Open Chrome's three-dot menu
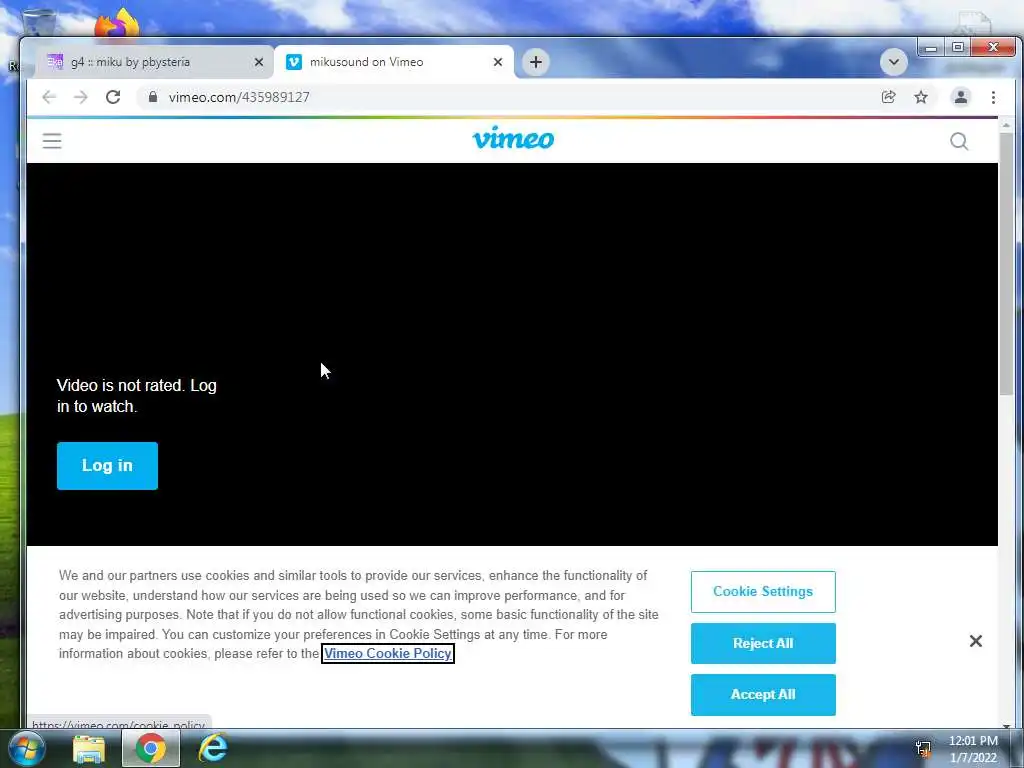Image resolution: width=1024 pixels, height=768 pixels. click(993, 97)
